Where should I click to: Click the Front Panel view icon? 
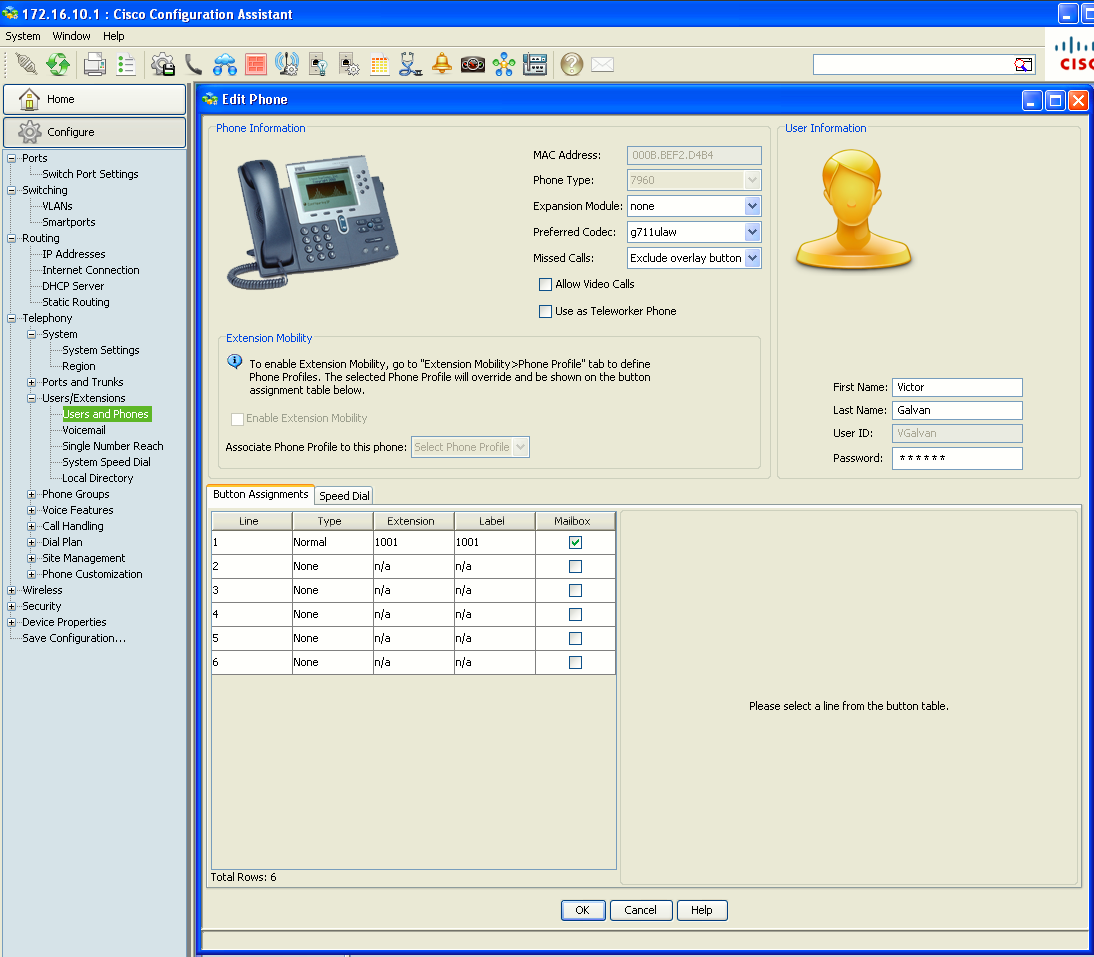pyautogui.click(x=534, y=64)
